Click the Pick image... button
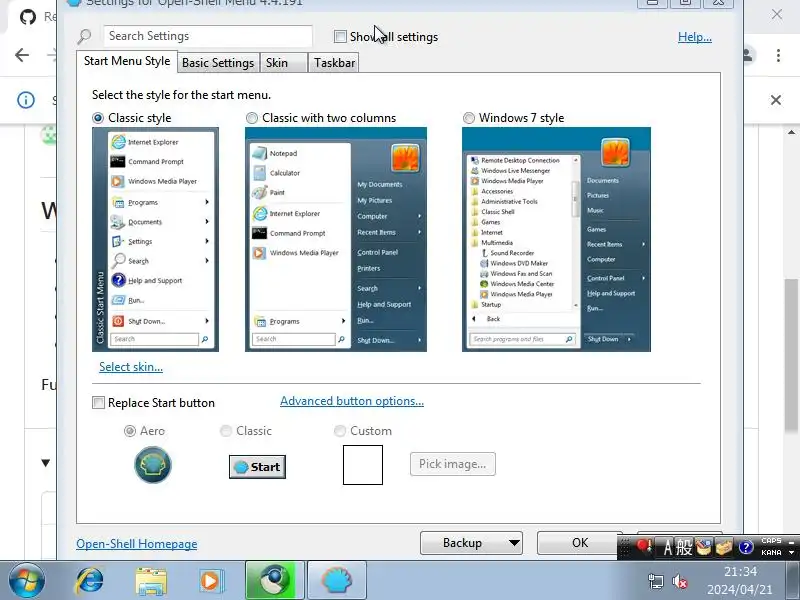Screen dimensions: 800x600 click(x=453, y=464)
